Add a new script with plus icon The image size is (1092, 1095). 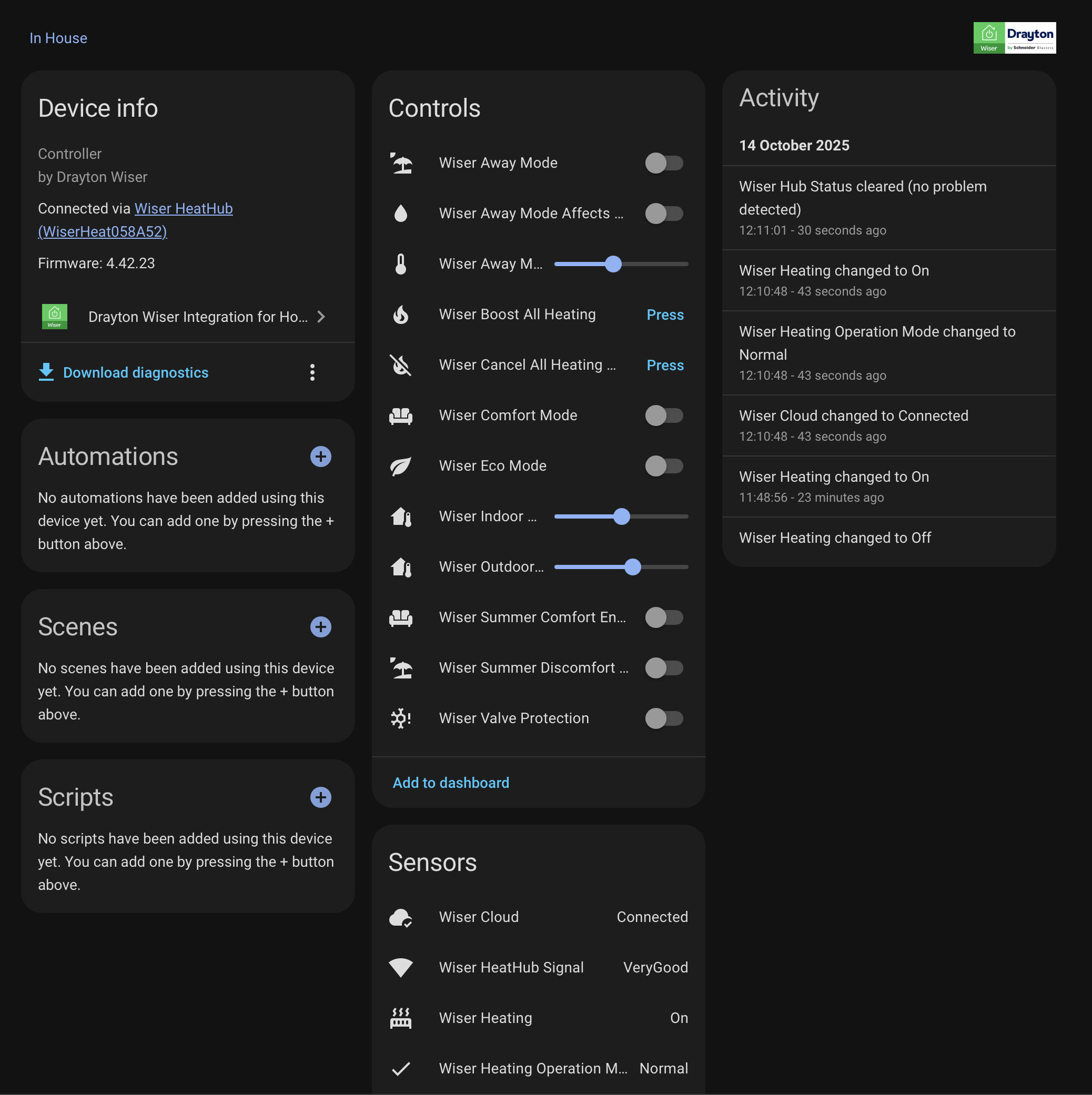tap(321, 797)
